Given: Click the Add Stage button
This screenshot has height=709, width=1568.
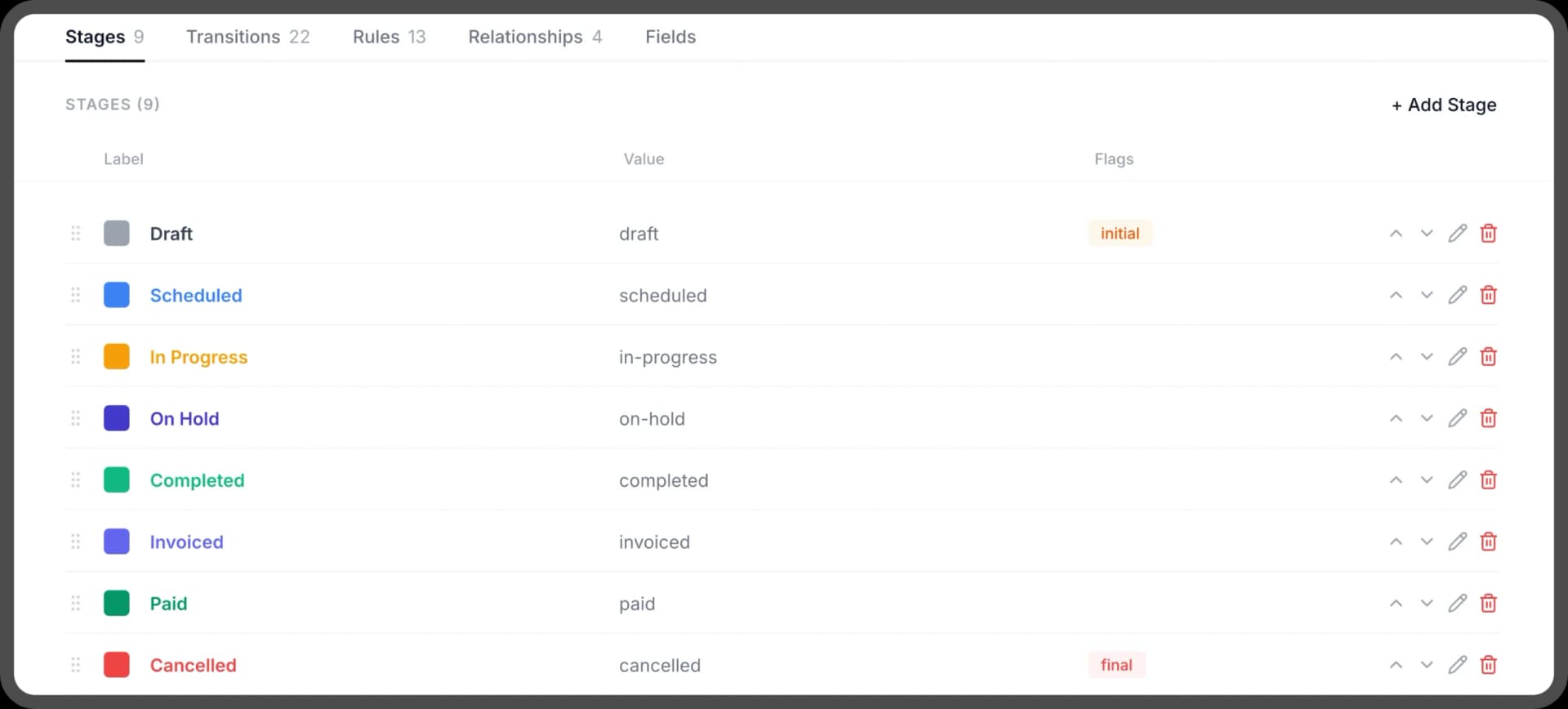Looking at the screenshot, I should coord(1442,105).
